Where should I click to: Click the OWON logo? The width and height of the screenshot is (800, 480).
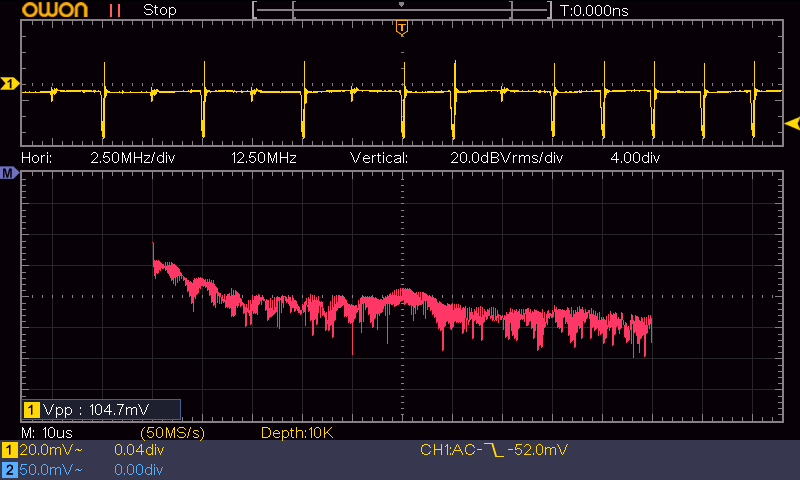[x=55, y=10]
